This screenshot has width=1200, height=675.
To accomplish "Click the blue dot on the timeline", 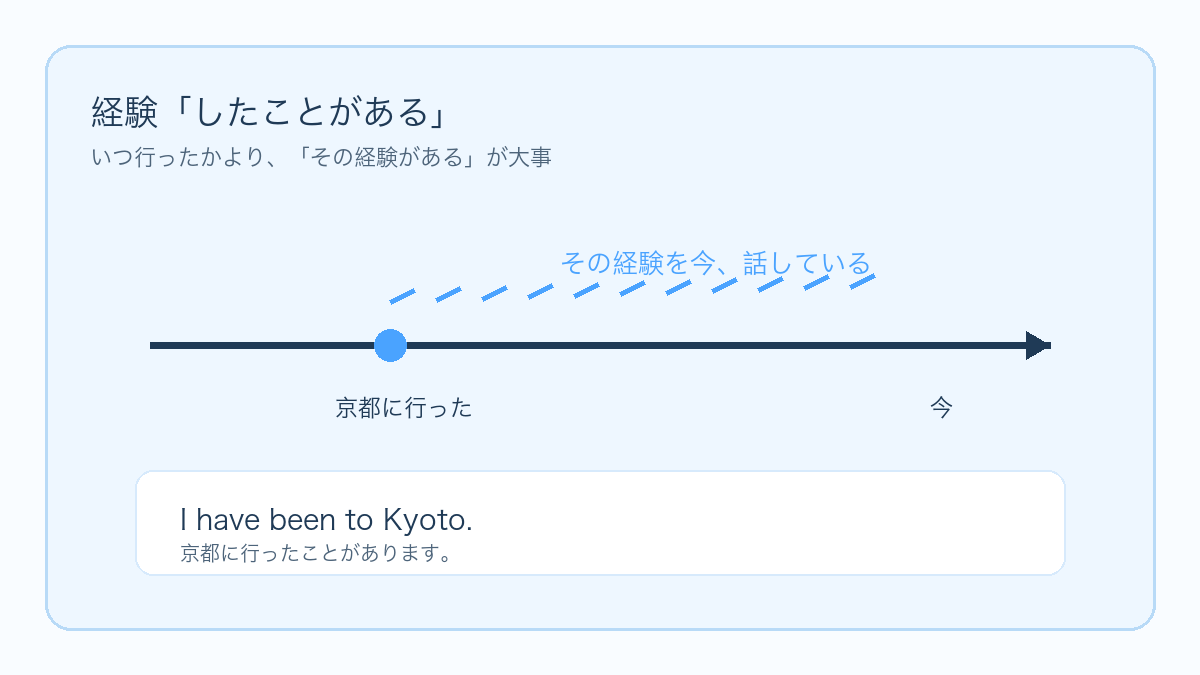I will [390, 345].
